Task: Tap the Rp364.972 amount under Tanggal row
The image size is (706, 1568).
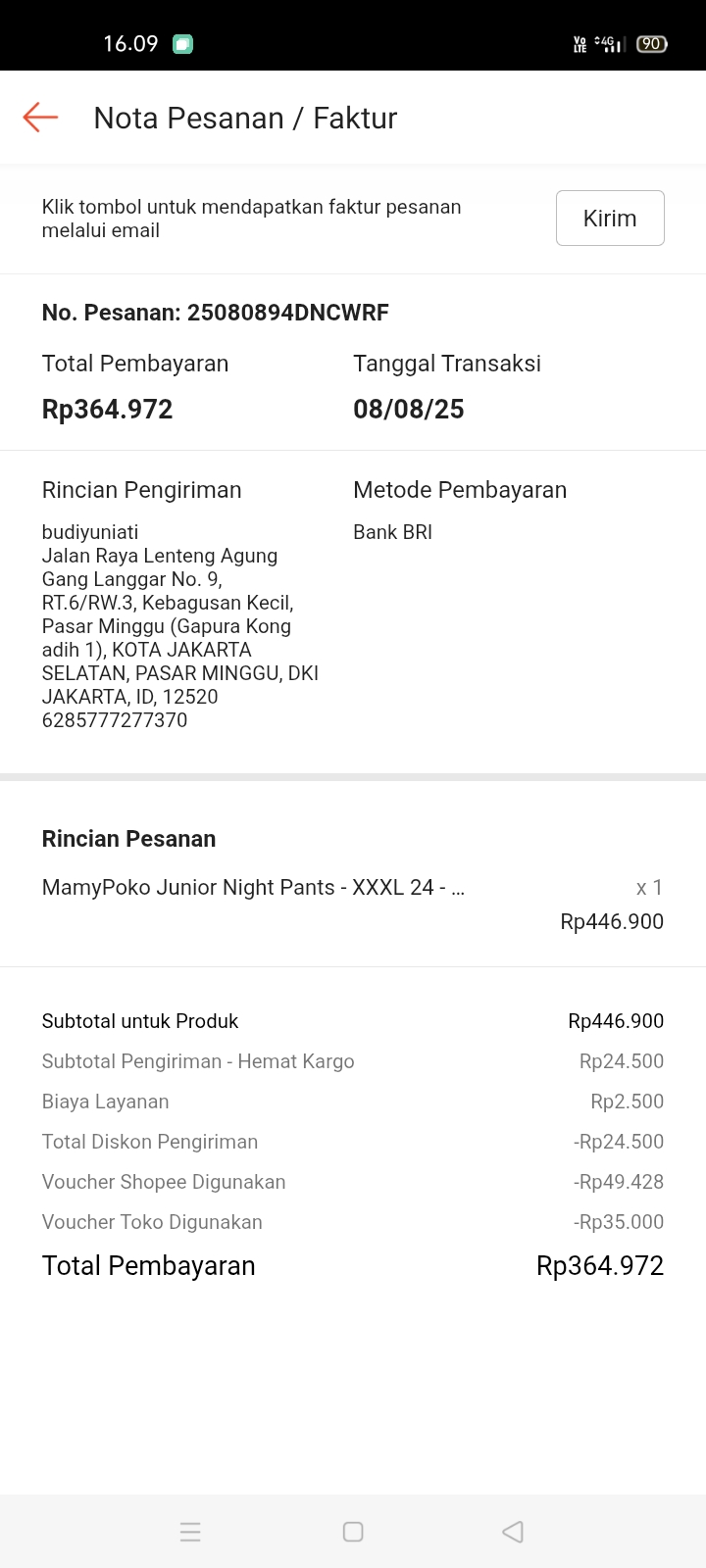Action: pyautogui.click(x=107, y=409)
